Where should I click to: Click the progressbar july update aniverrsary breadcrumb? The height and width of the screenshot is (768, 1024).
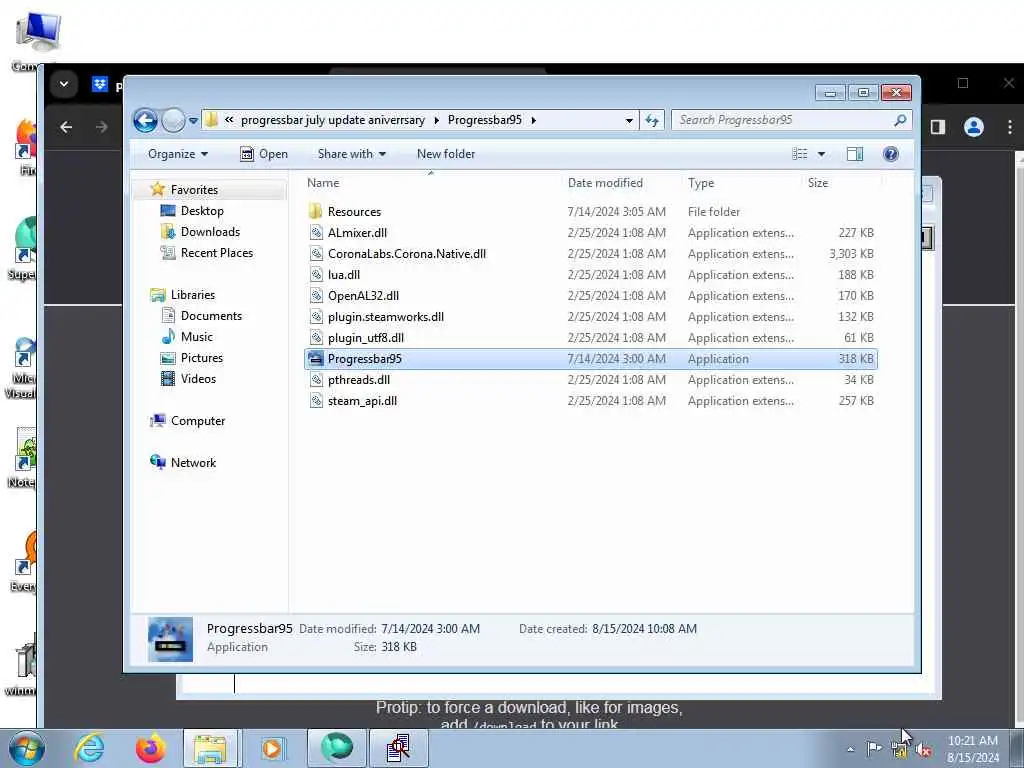(x=332, y=120)
